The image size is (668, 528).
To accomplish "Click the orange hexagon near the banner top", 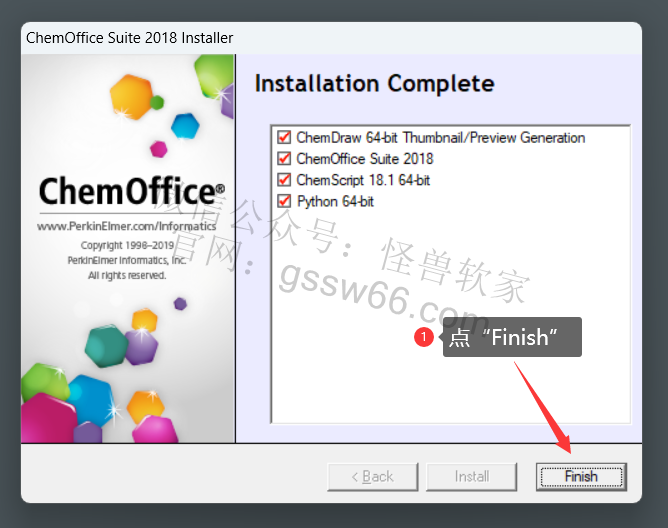I will (x=131, y=97).
